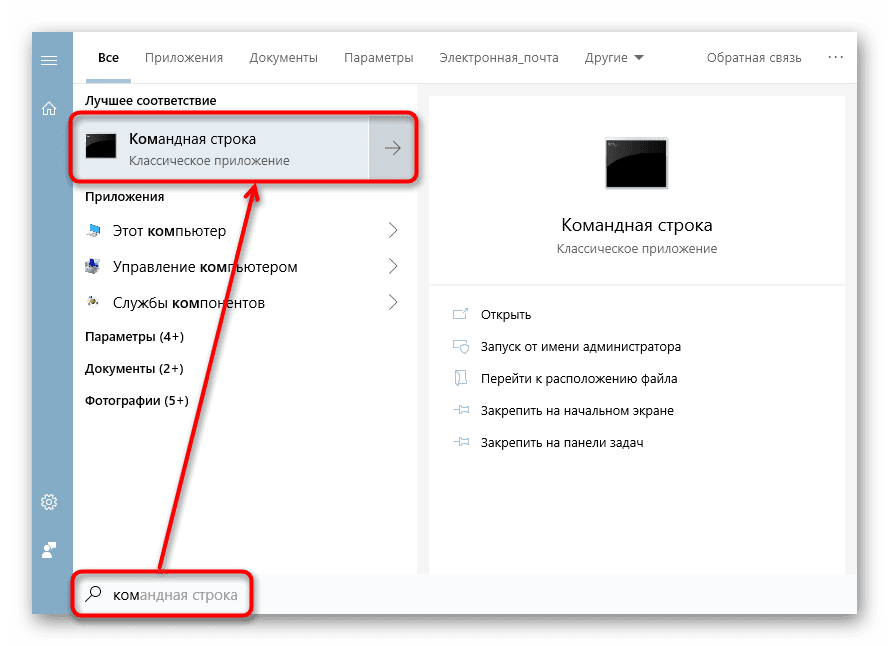889x646 pixels.
Task: Expand the chevron for Службы компонентов
Action: (393, 302)
